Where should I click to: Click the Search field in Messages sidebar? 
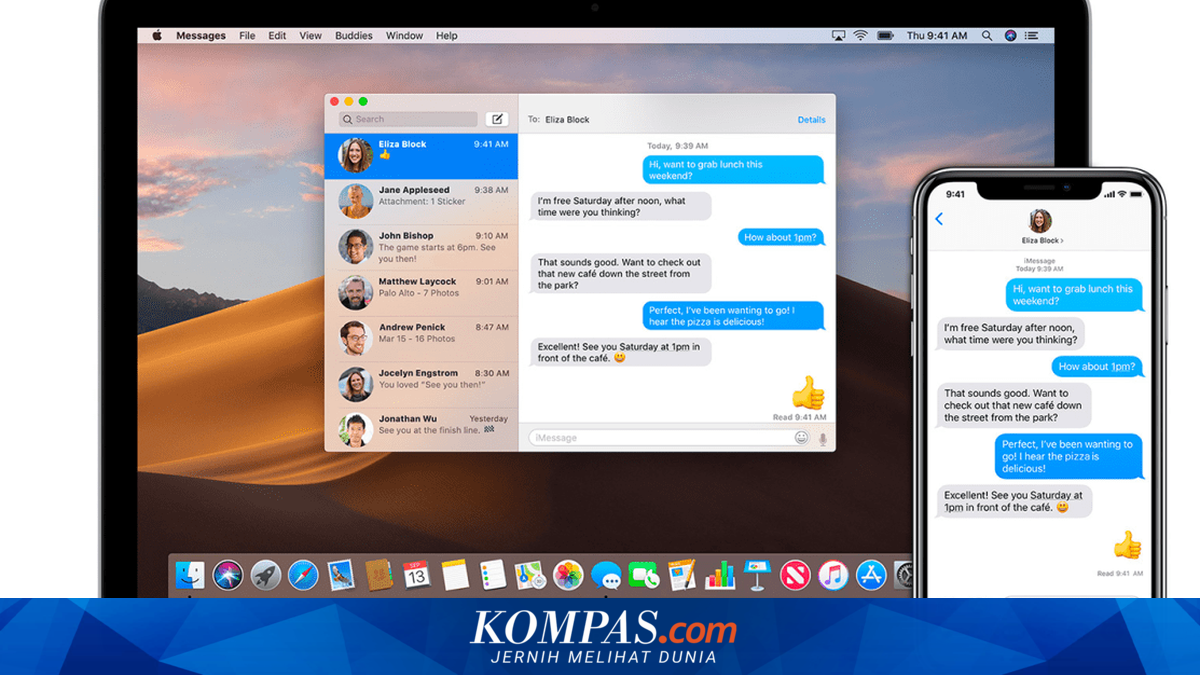click(407, 119)
